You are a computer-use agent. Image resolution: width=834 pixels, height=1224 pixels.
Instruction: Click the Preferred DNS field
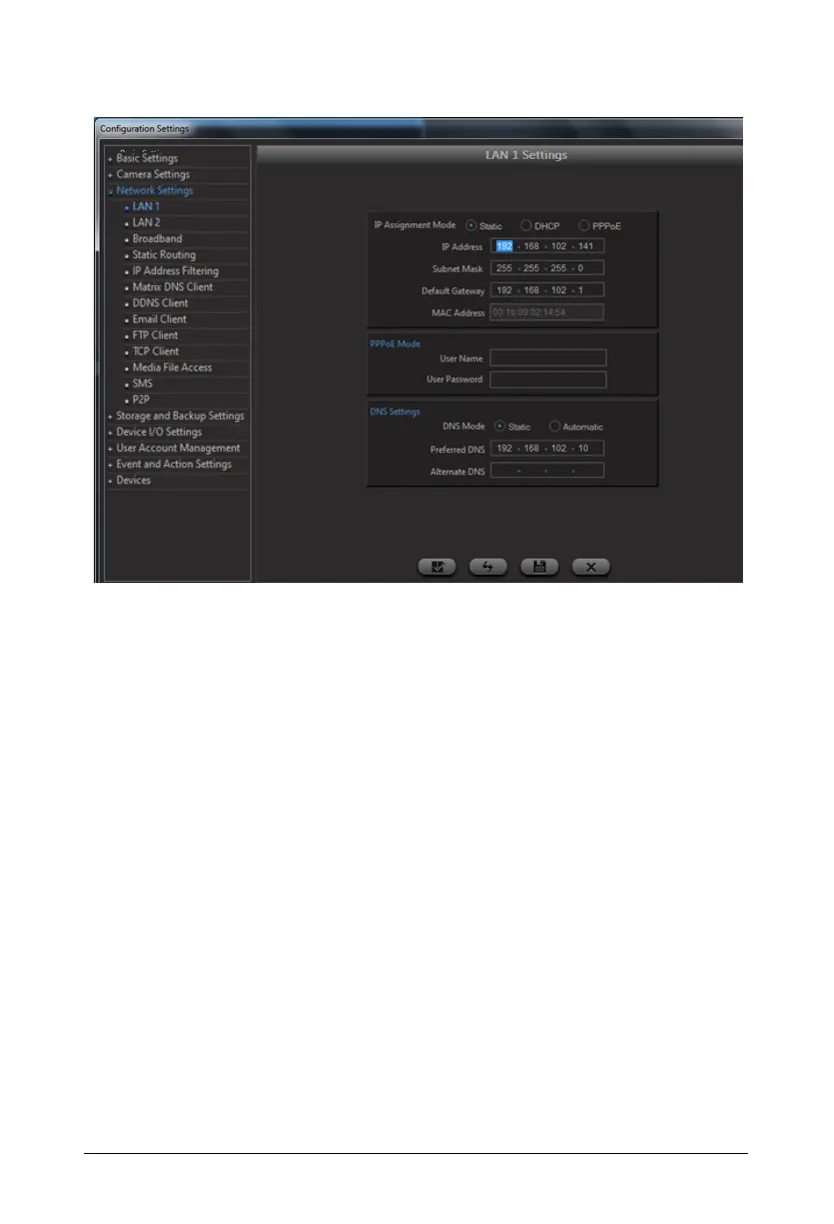point(547,448)
